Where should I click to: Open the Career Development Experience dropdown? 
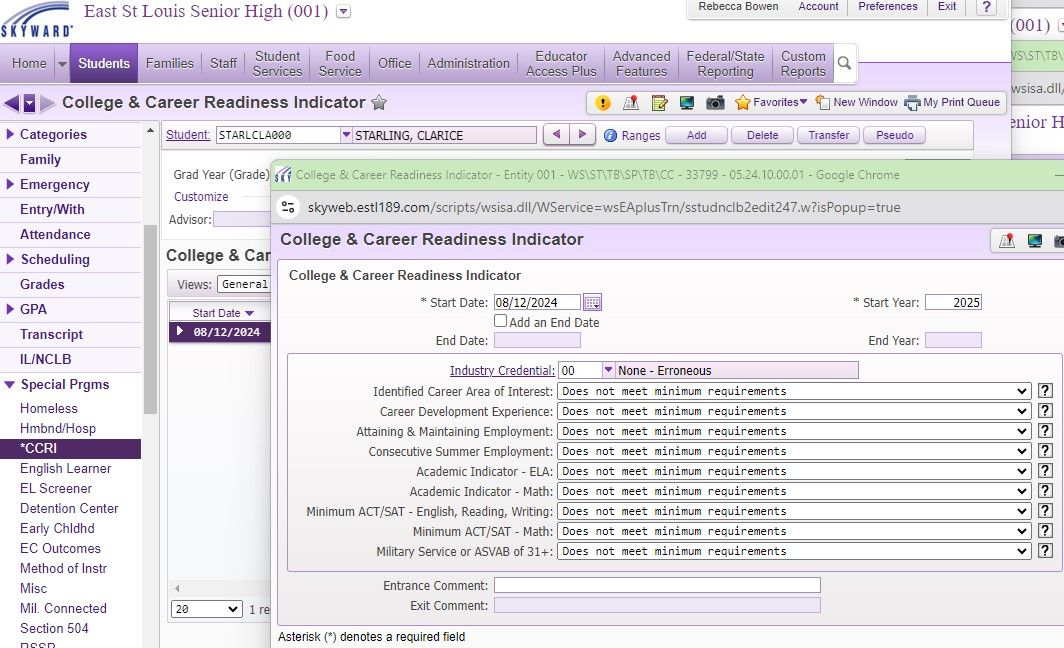[x=793, y=411]
